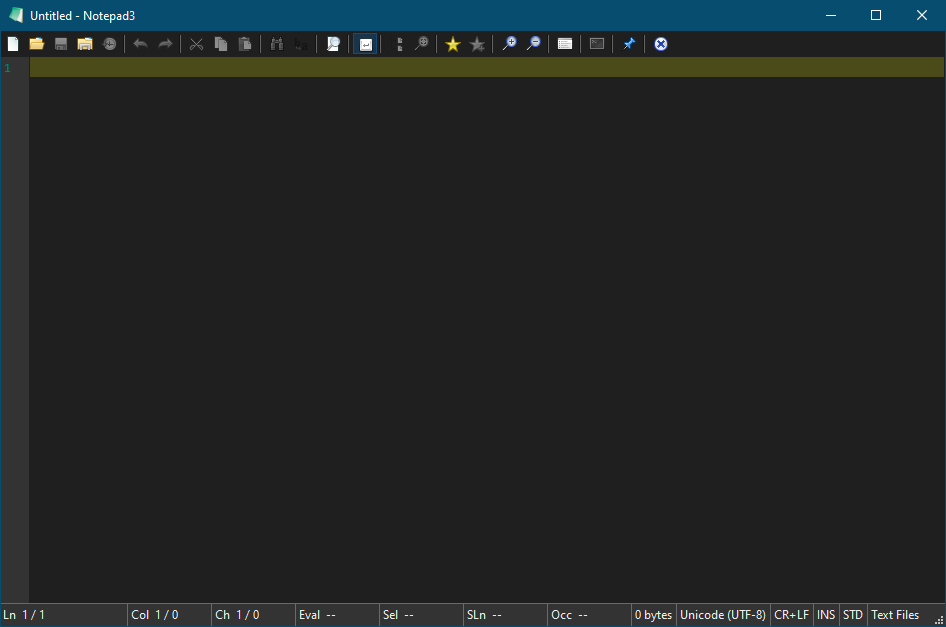Click inside the highlighted first editor line
946x627 pixels.
(x=487, y=67)
